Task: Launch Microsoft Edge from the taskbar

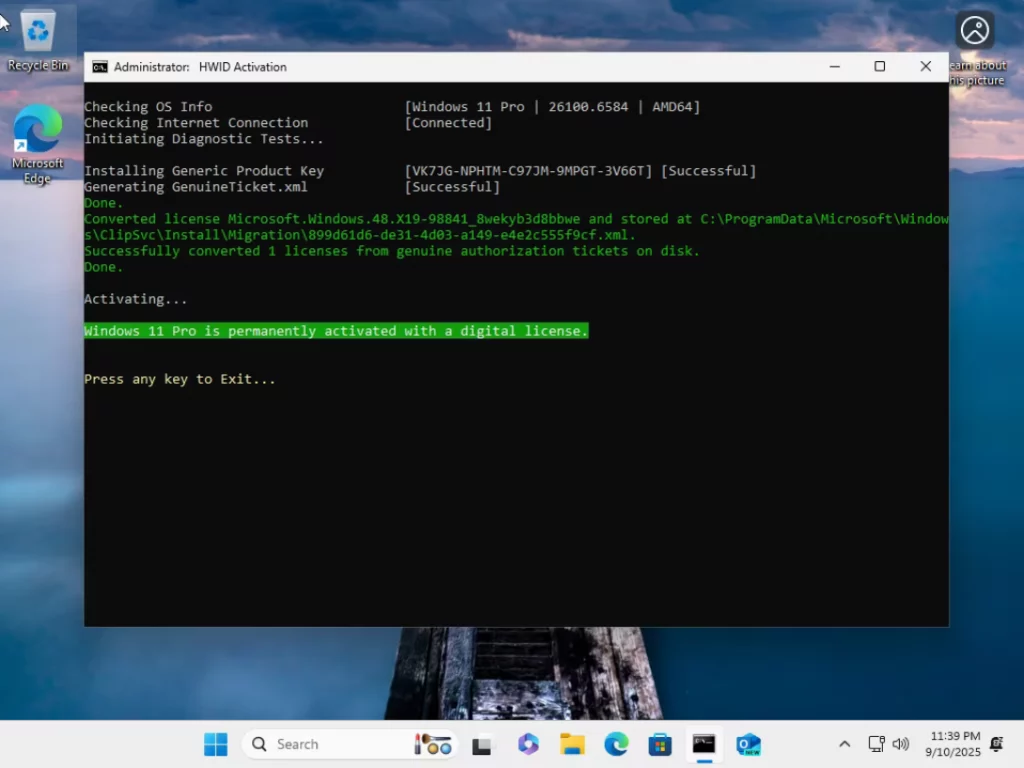Action: [616, 744]
